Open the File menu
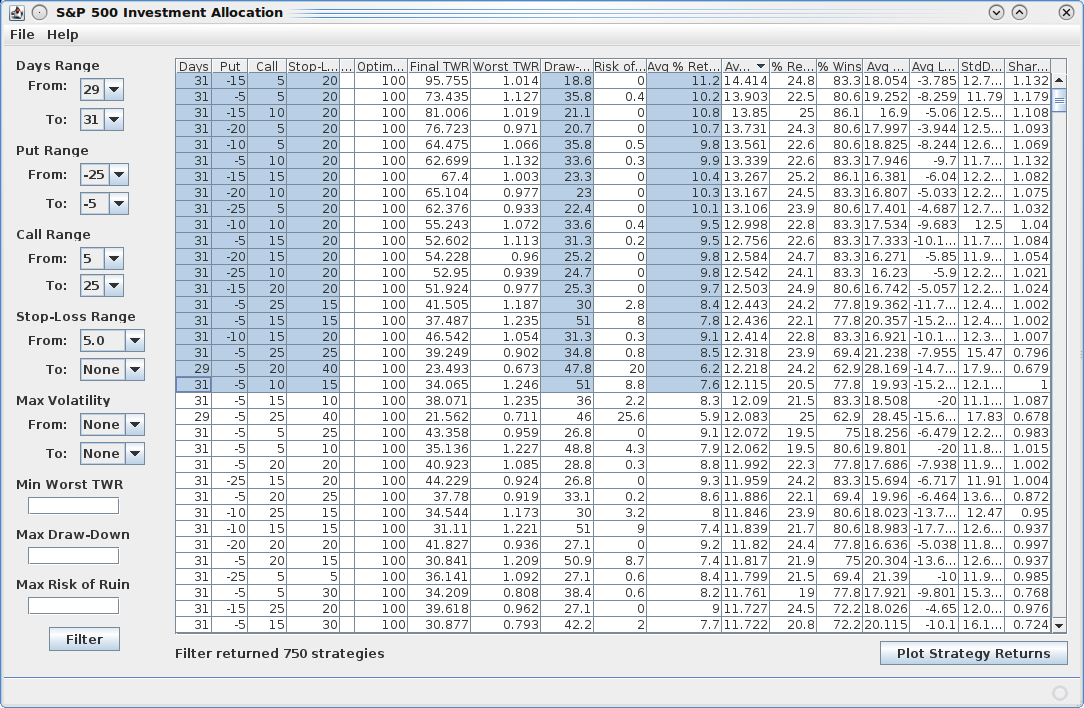This screenshot has height=708, width=1084. coord(22,35)
